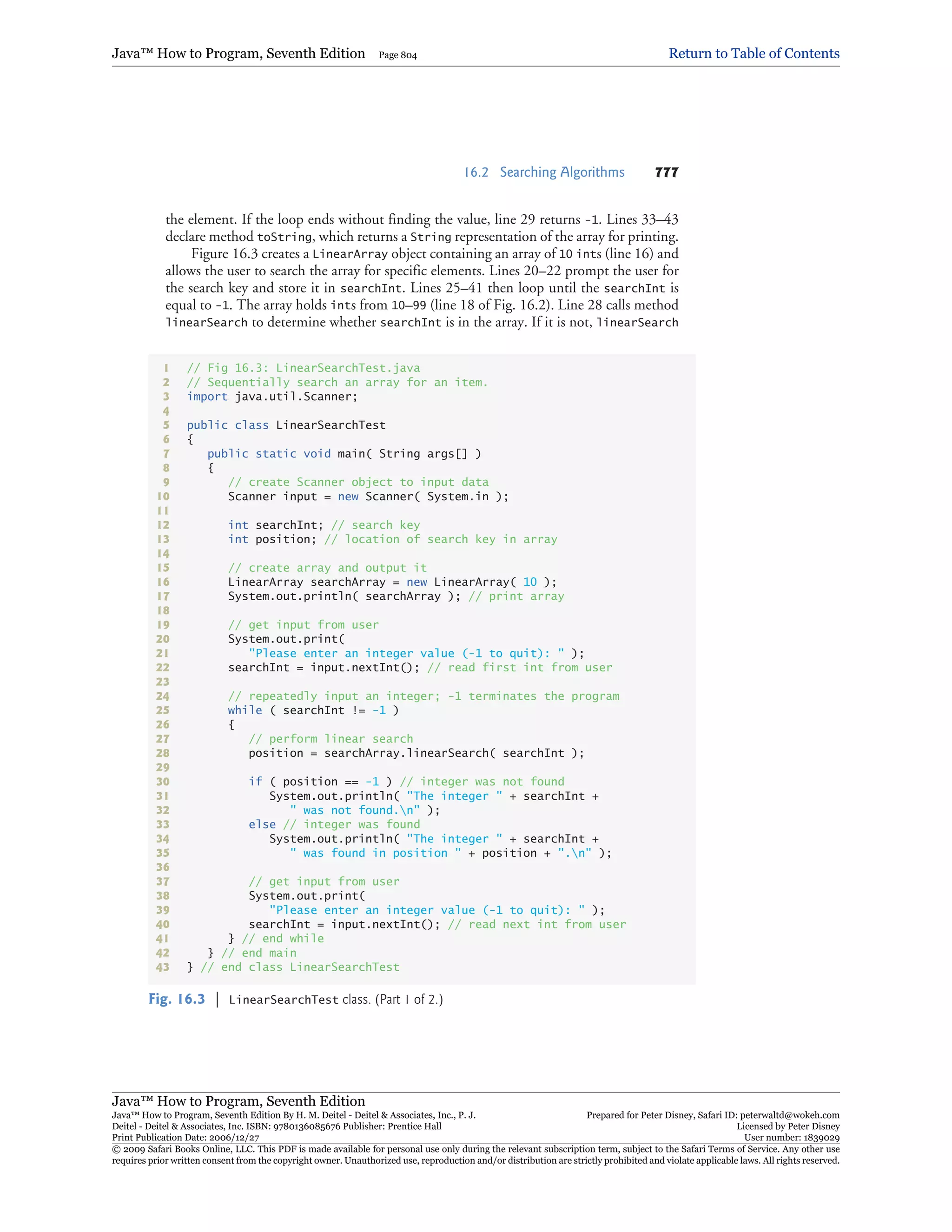The image size is (952, 1232).
Task: Click 'public class LinearSearchTest' declaration
Action: click(286, 425)
